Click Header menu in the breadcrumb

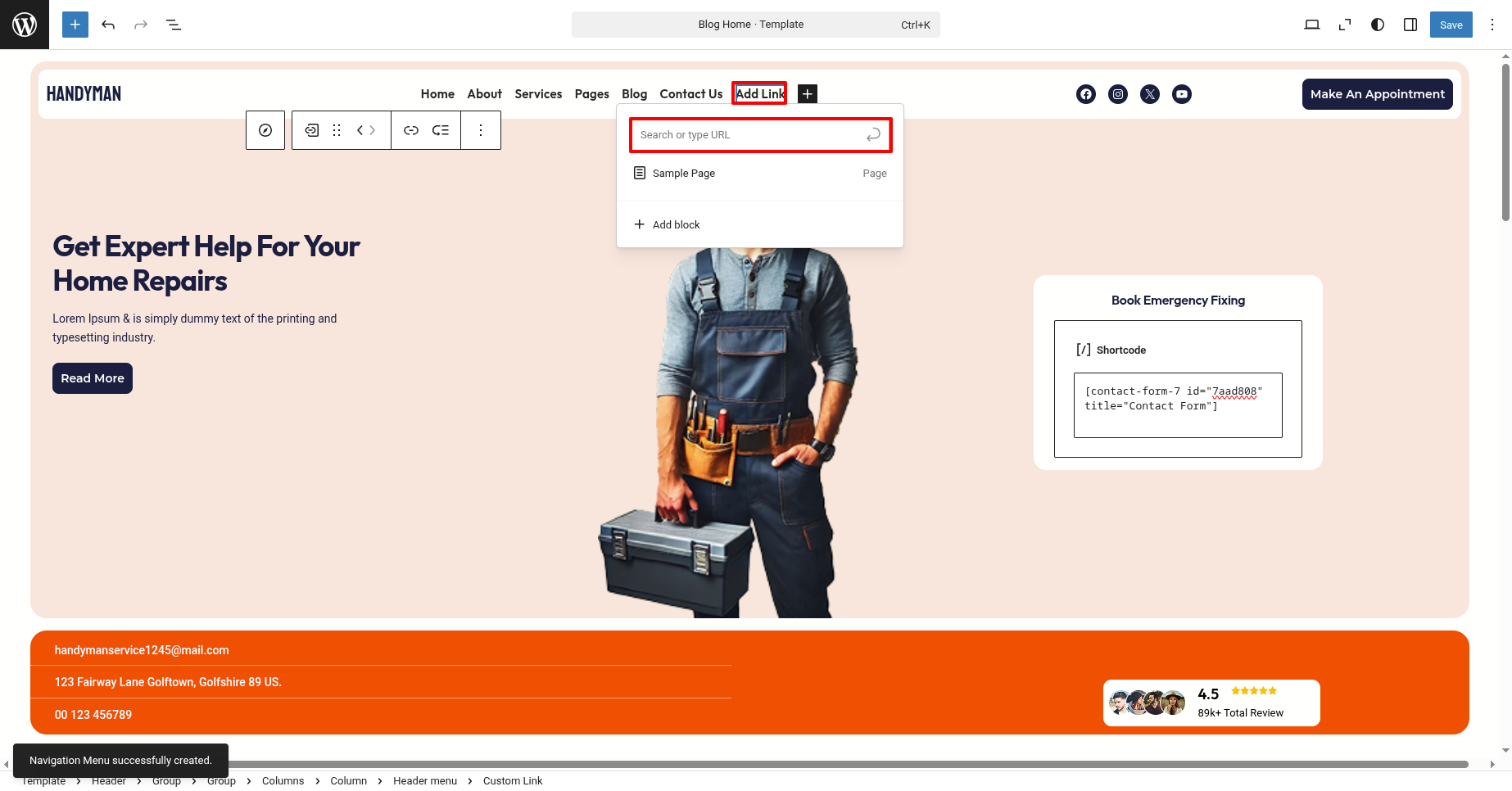pyautogui.click(x=424, y=780)
